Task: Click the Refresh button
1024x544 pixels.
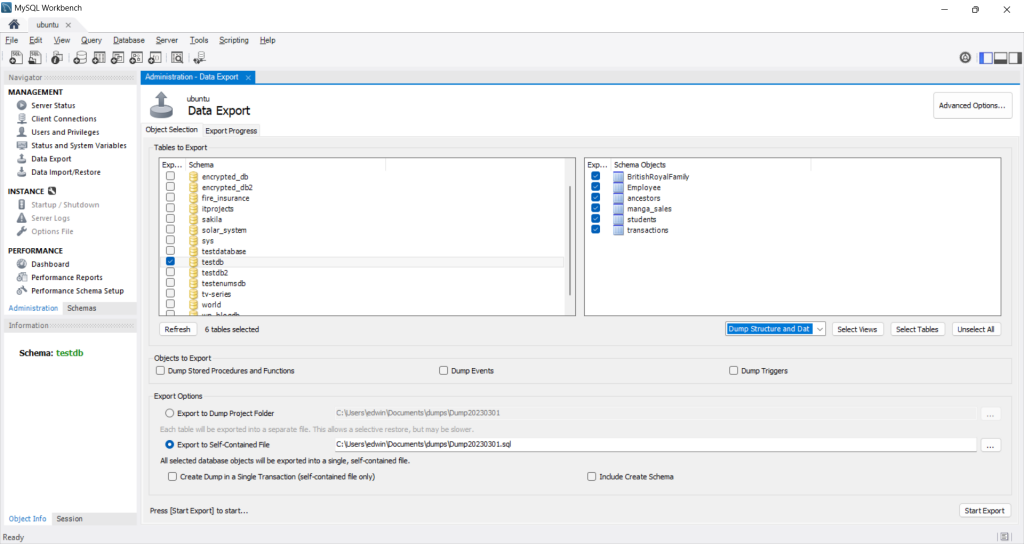Action: (177, 329)
